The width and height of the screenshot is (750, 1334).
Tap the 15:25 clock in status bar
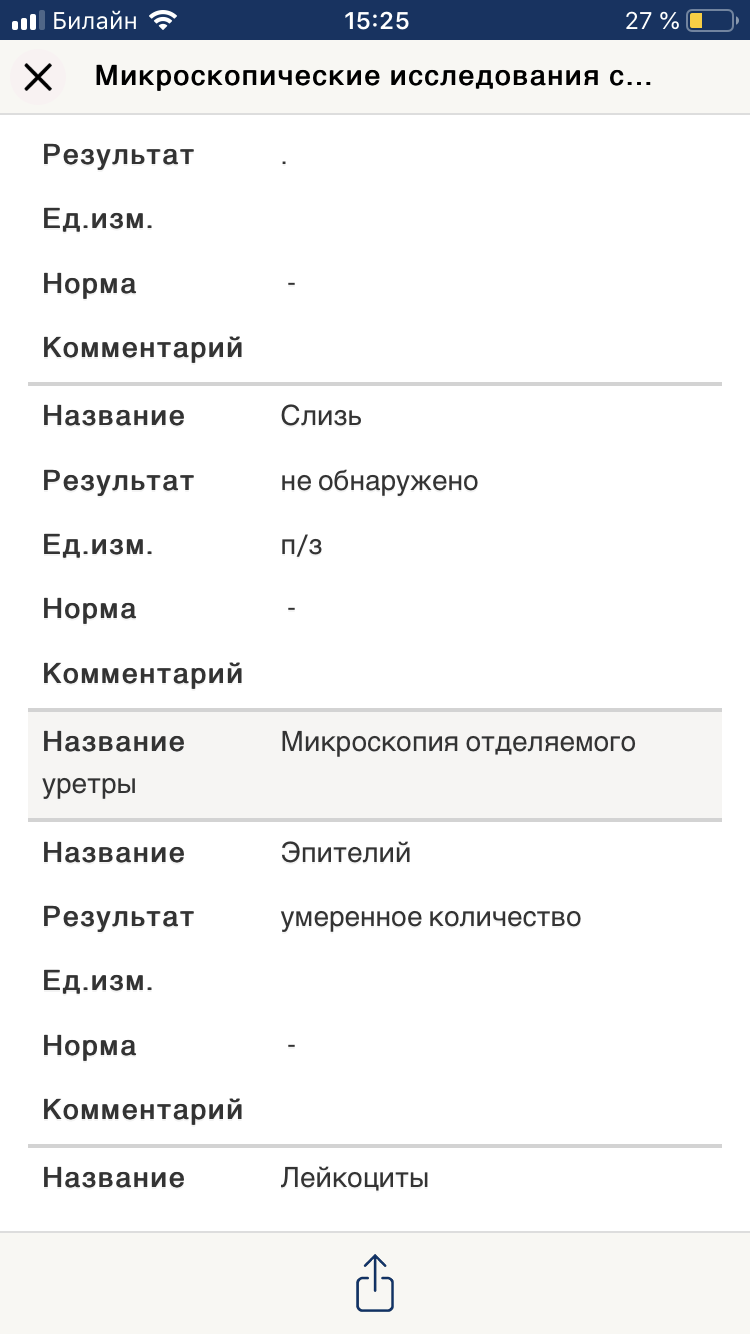coord(376,20)
